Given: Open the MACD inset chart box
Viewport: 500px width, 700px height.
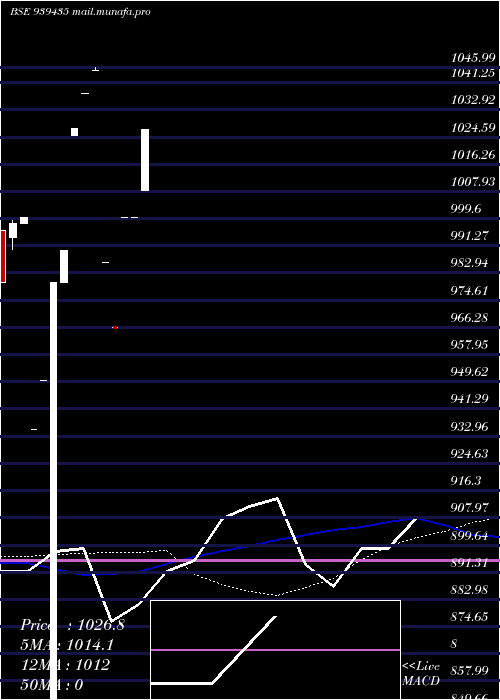Looking at the screenshot, I should point(275,650).
